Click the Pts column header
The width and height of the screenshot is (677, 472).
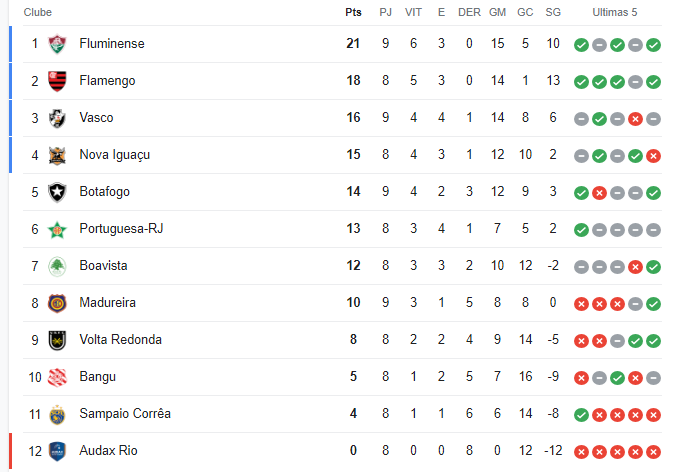353,13
